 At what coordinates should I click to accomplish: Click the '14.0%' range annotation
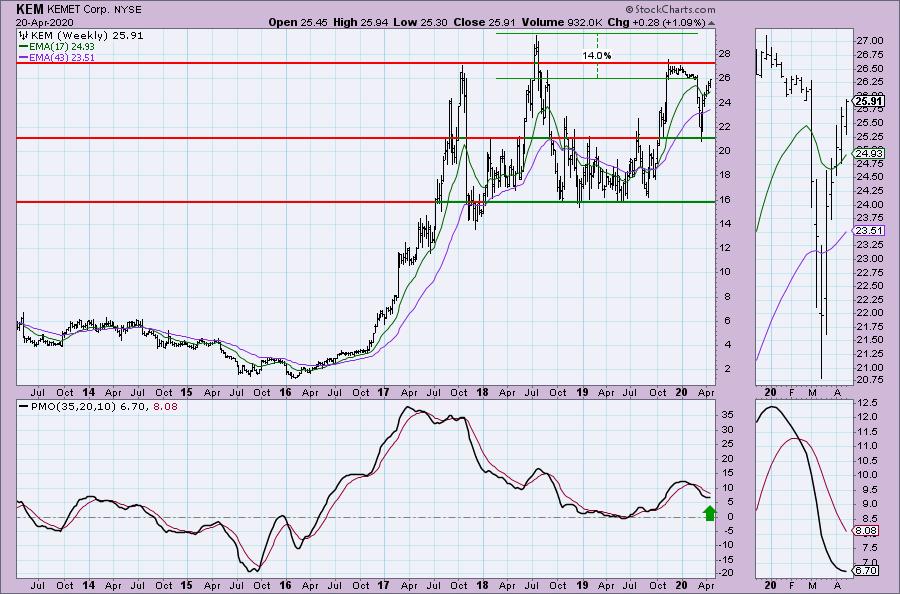point(597,56)
